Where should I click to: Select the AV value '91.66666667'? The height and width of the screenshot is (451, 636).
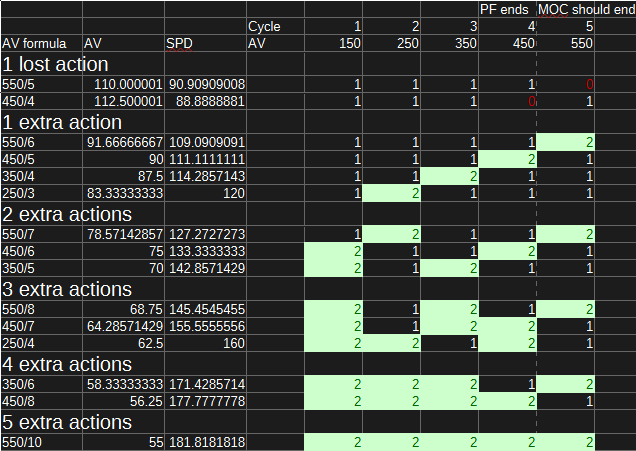[123, 142]
